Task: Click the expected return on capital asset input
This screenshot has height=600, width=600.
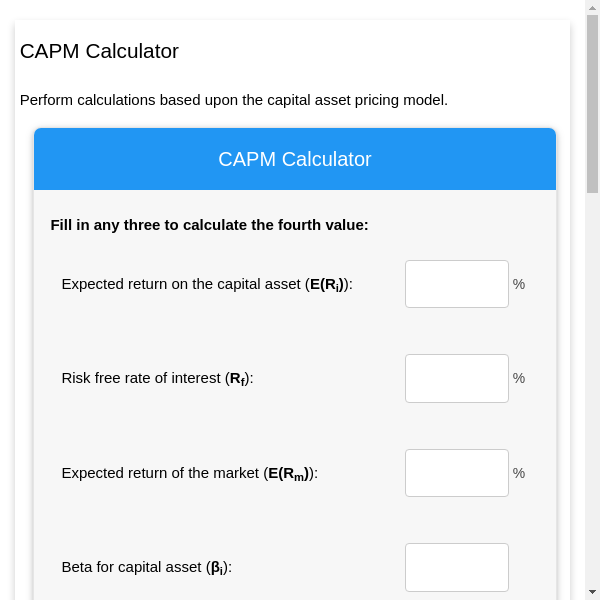Action: (456, 284)
